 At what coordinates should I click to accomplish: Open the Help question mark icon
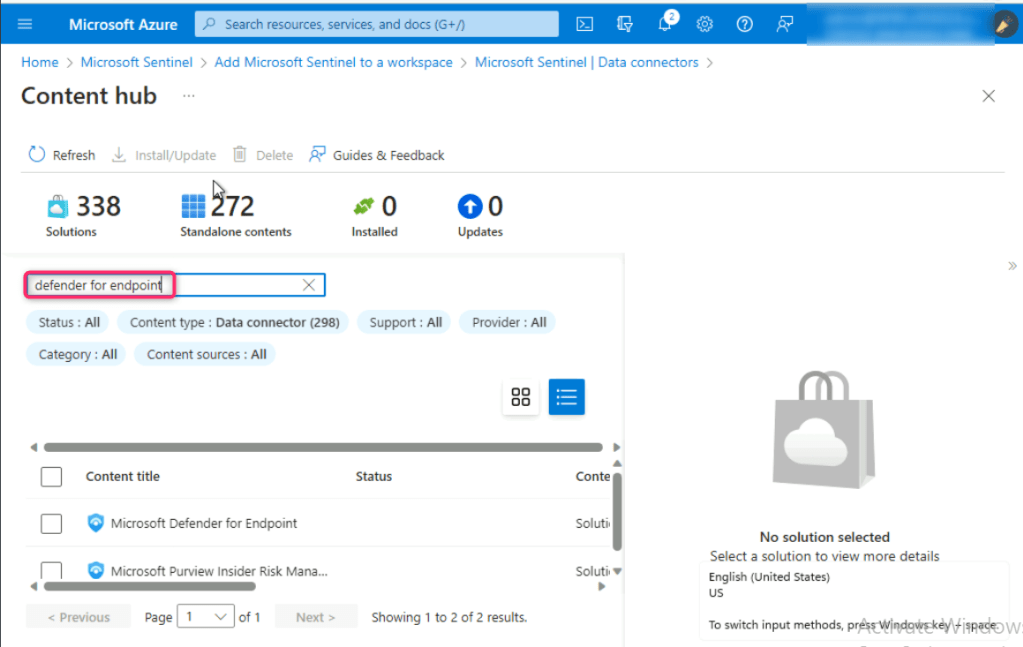click(x=744, y=24)
